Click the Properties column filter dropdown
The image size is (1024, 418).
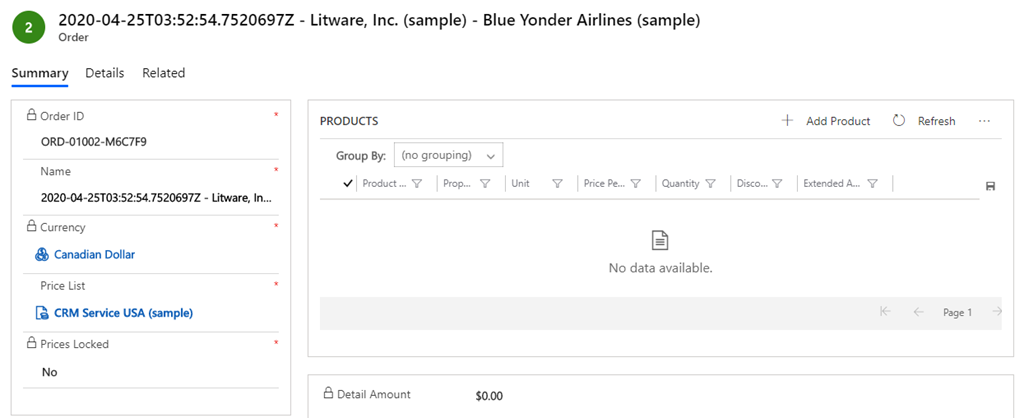(x=484, y=184)
